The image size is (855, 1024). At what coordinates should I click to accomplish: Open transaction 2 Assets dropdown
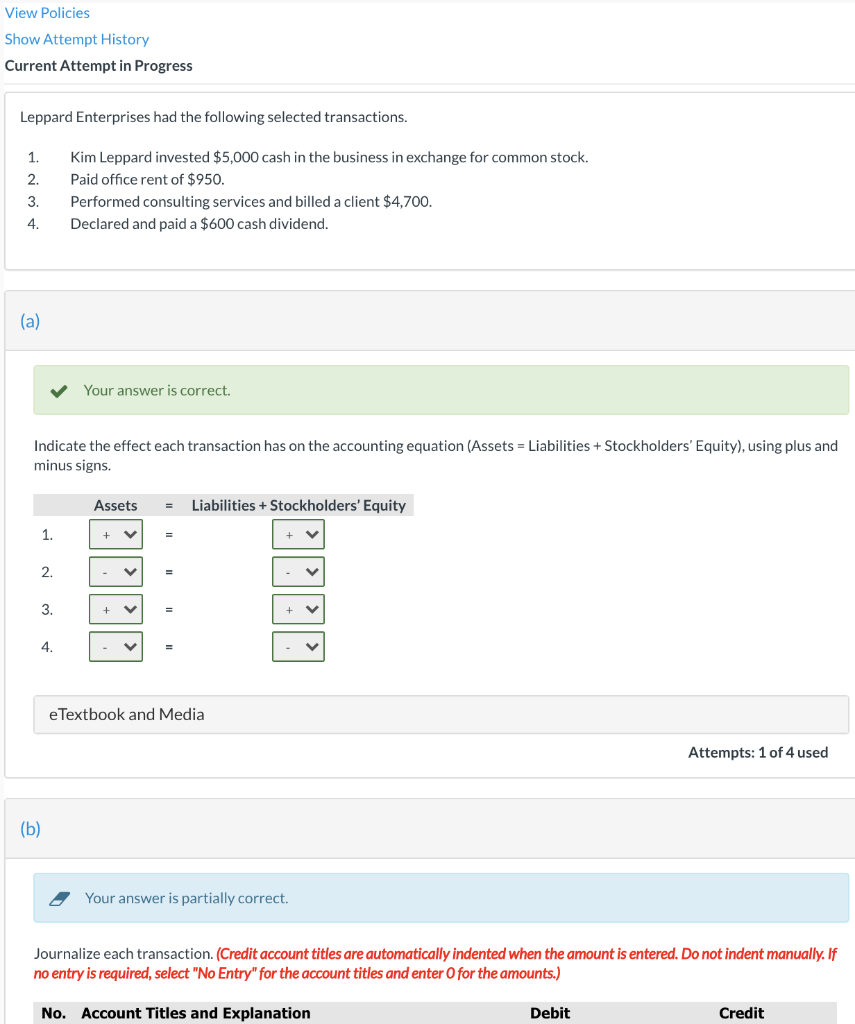point(115,571)
